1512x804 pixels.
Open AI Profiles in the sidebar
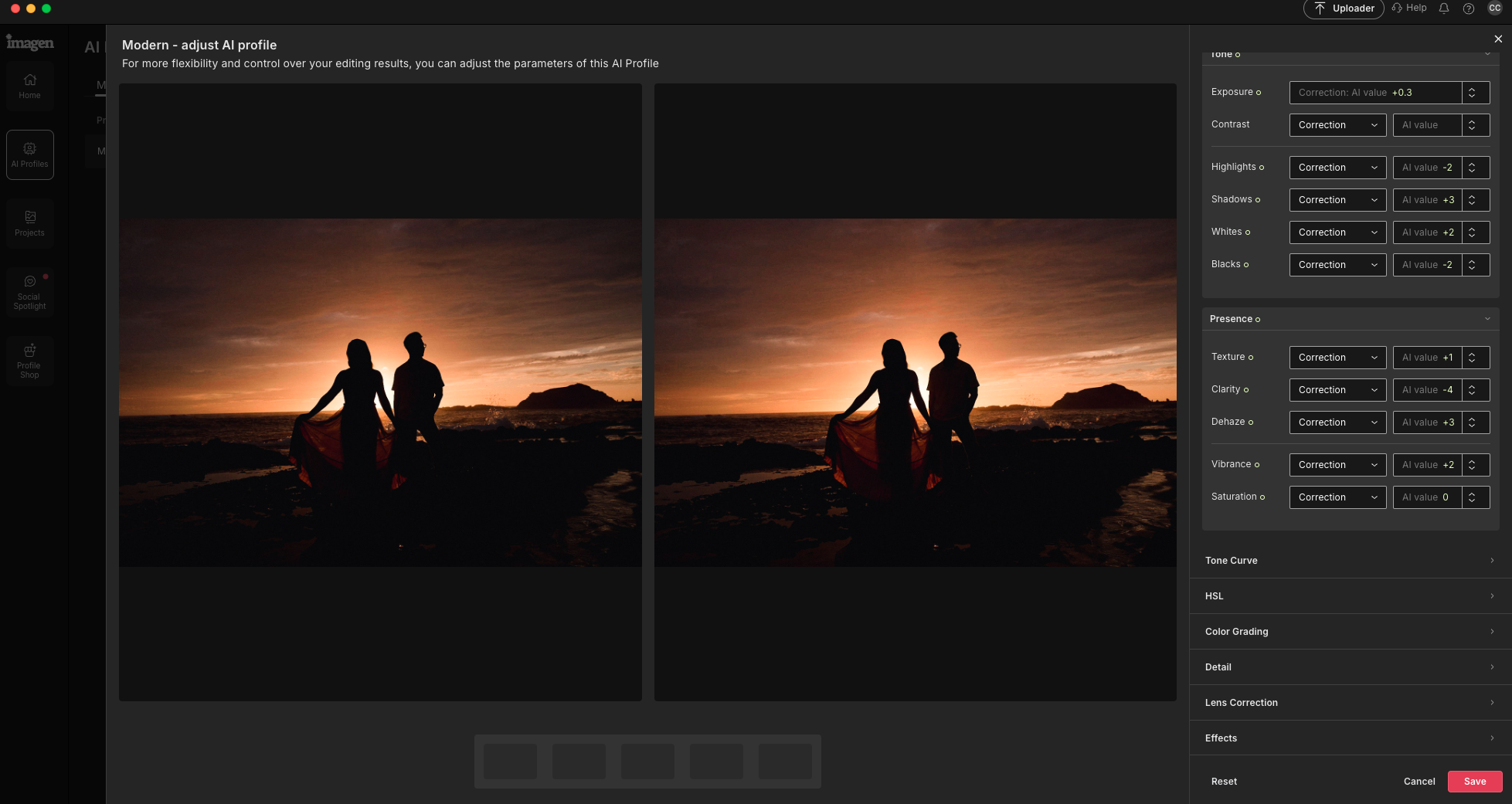click(29, 154)
